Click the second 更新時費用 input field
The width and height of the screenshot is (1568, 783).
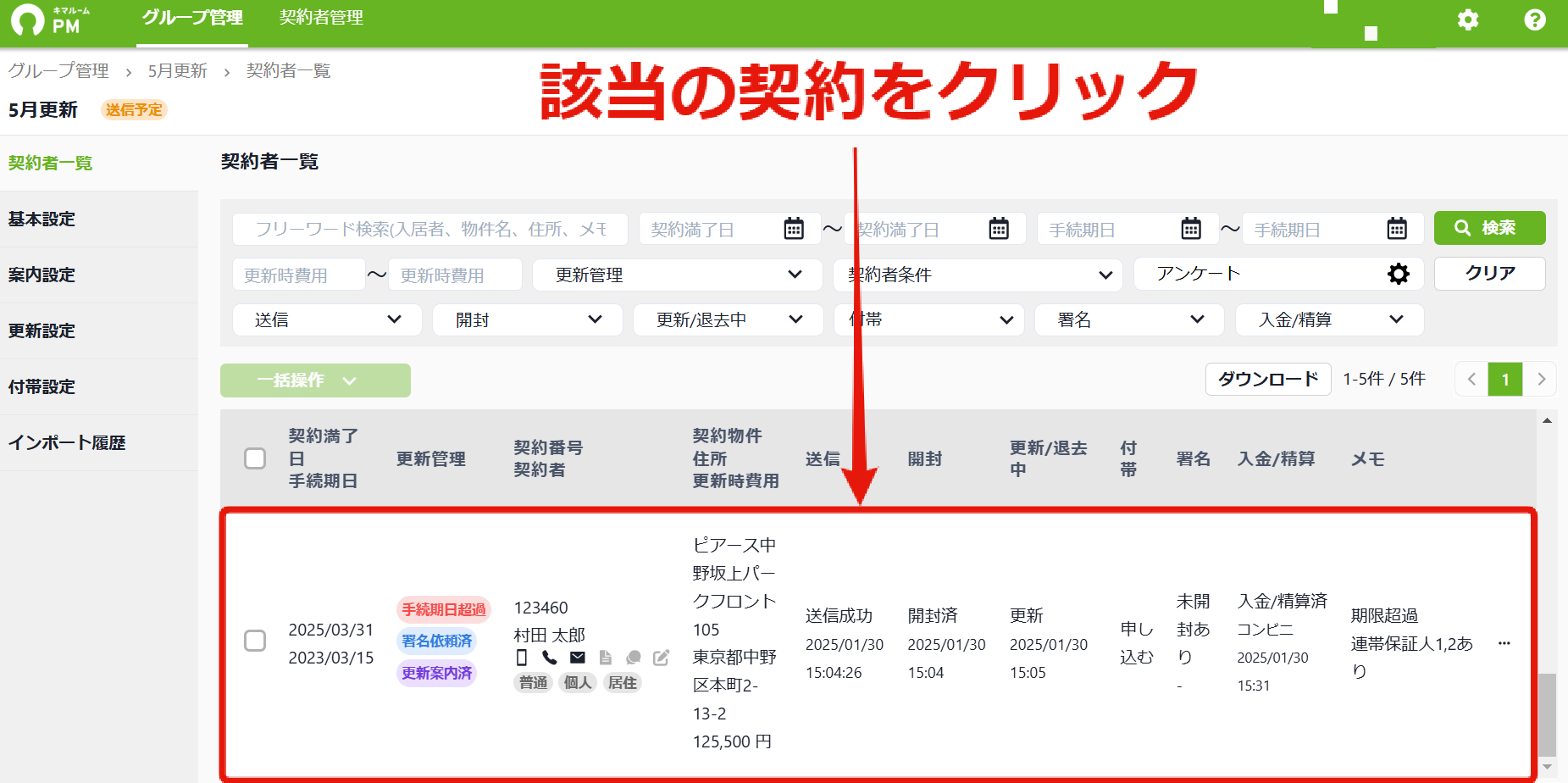tap(455, 275)
